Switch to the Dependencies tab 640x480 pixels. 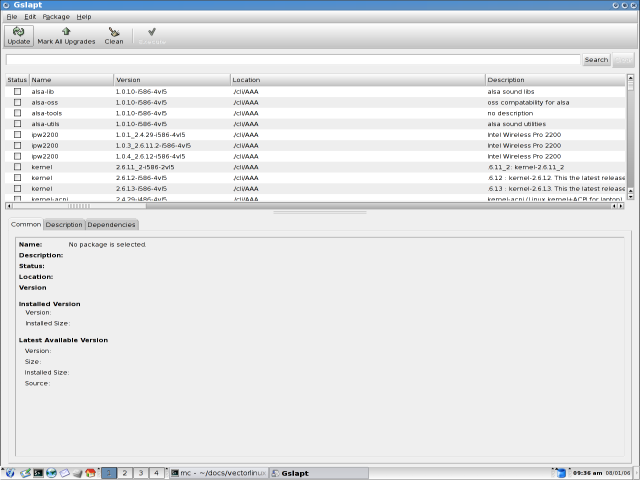pos(111,224)
